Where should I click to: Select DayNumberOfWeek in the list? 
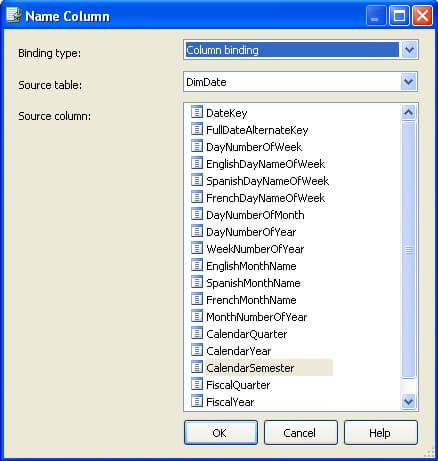(254, 147)
